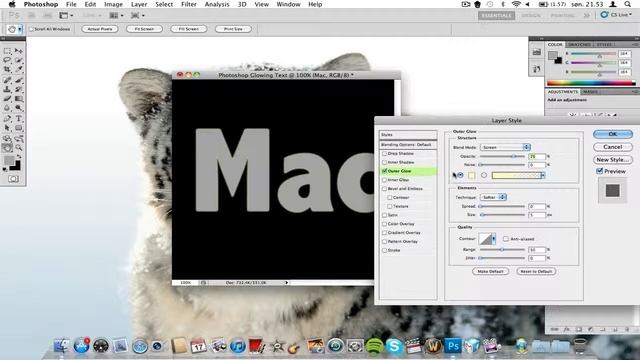
Task: Click the Actual Pixels button
Action: (x=100, y=29)
